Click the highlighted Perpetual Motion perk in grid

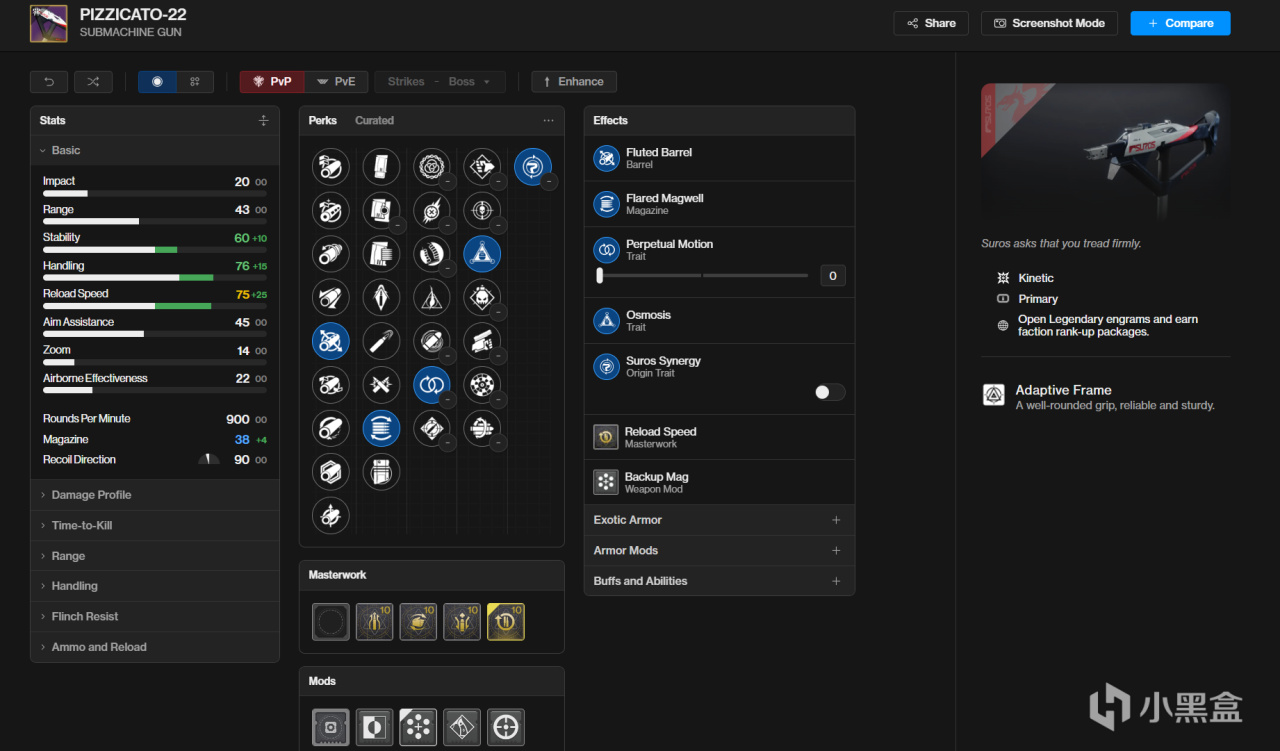point(432,384)
